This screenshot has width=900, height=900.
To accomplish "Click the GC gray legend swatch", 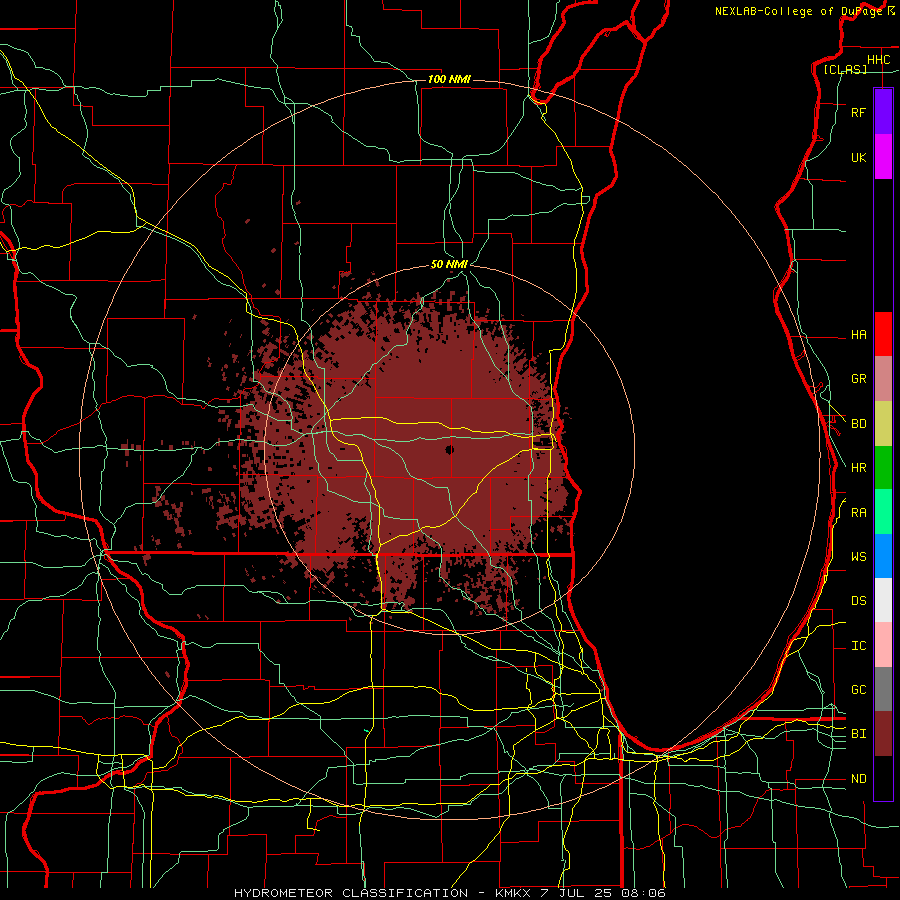I will (x=883, y=689).
